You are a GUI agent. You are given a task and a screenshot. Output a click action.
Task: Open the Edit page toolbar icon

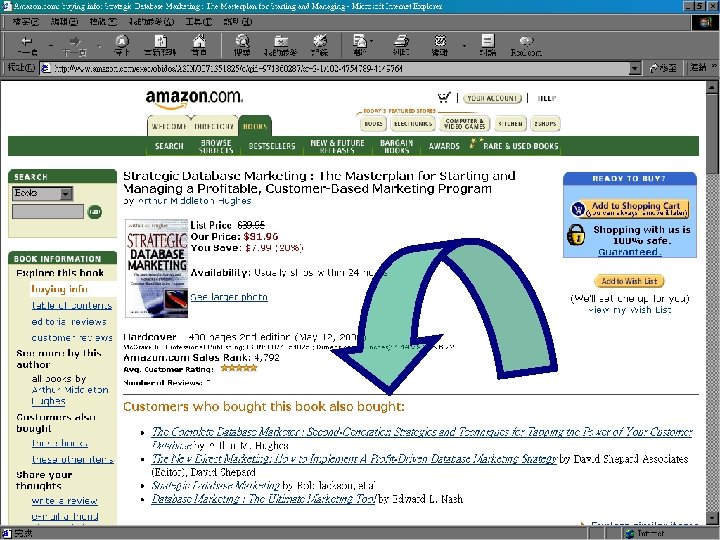click(x=440, y=45)
